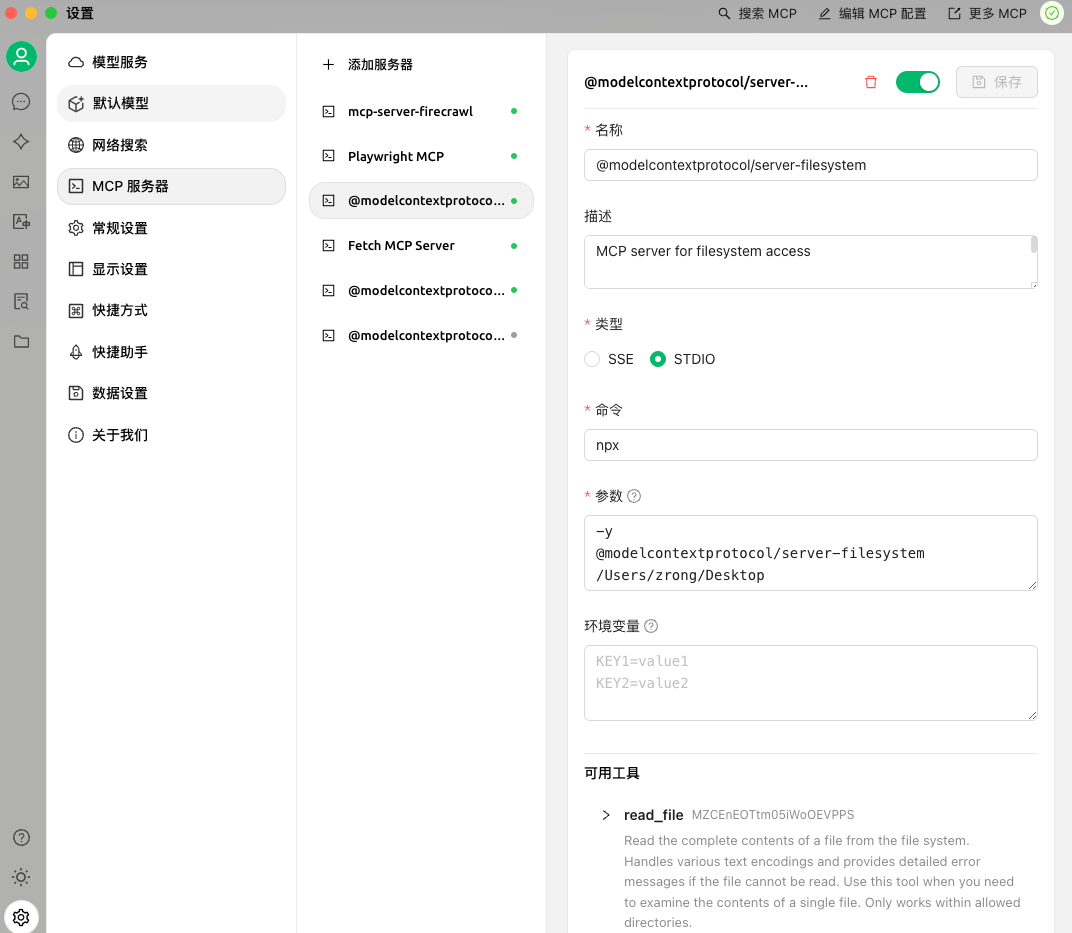Select the gray-dot inactive @modelcontextprotocol server

tap(421, 336)
